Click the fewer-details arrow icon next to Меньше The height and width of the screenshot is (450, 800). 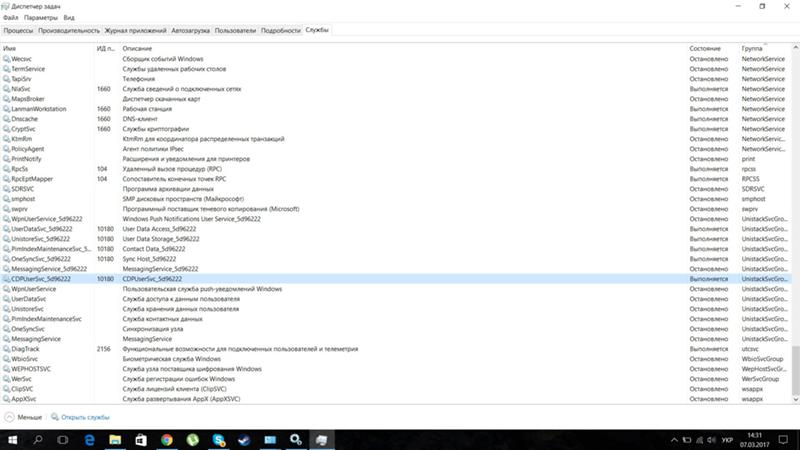pyautogui.click(x=9, y=417)
